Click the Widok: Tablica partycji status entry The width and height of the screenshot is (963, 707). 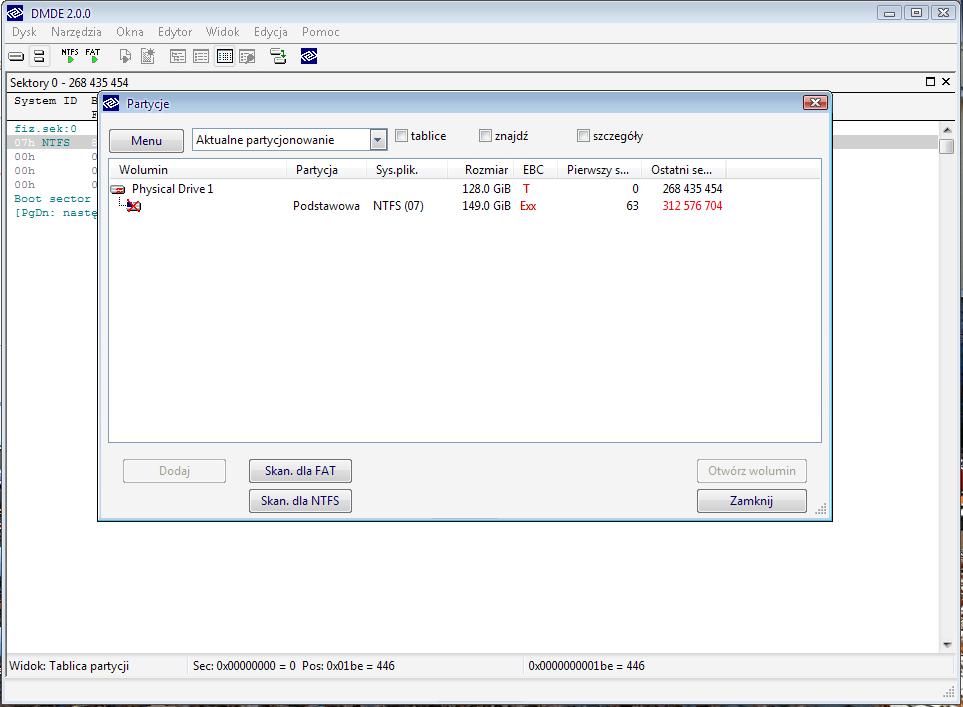69,666
